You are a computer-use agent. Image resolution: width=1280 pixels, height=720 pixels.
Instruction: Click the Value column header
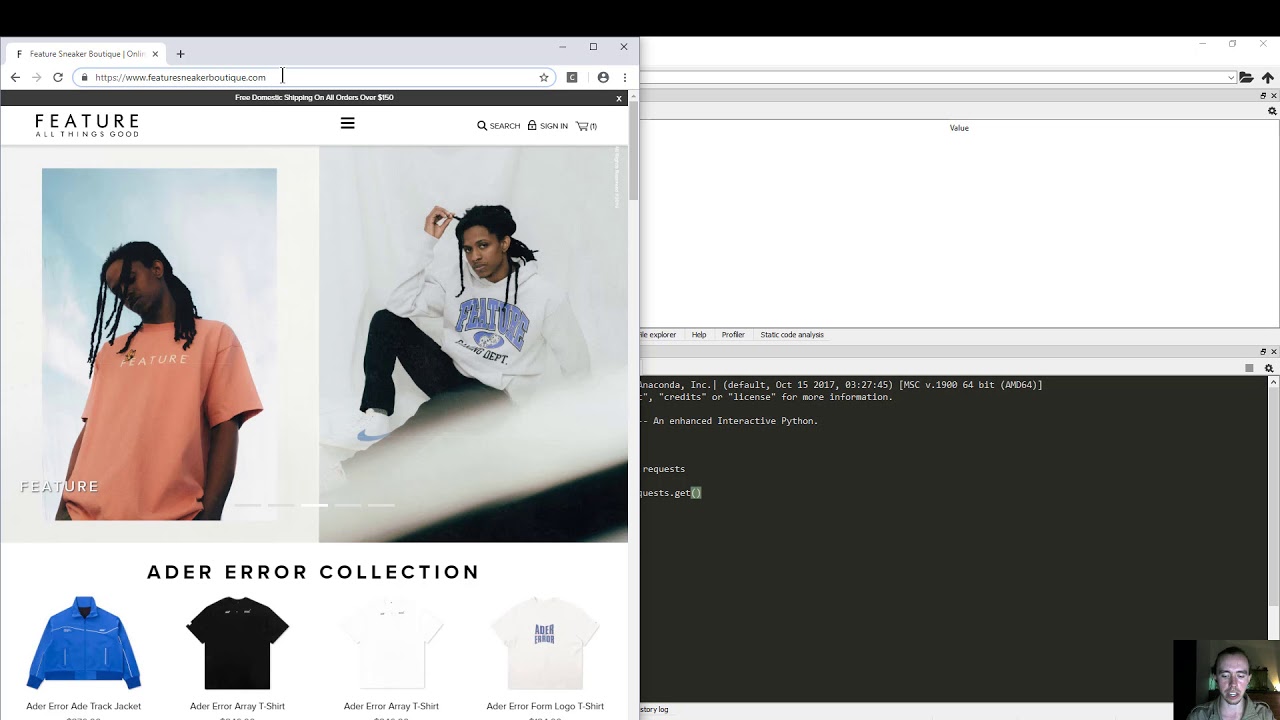[x=959, y=128]
